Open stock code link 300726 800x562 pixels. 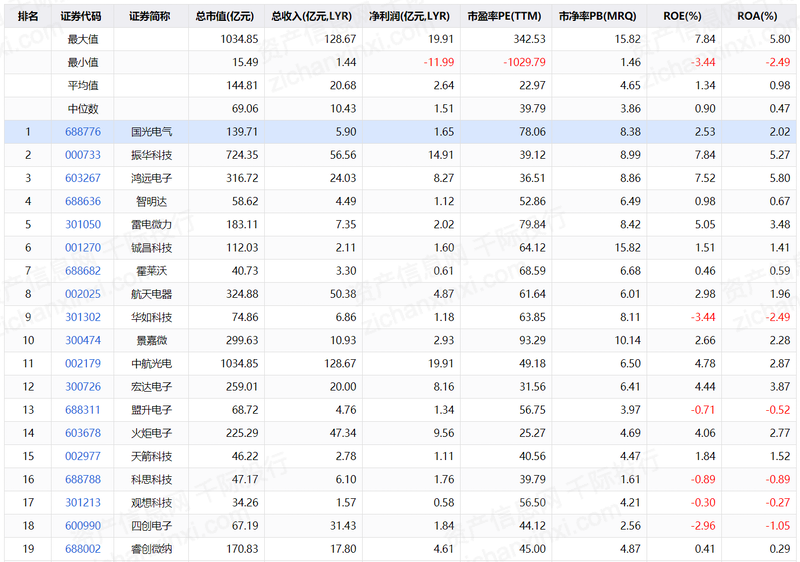(x=83, y=387)
